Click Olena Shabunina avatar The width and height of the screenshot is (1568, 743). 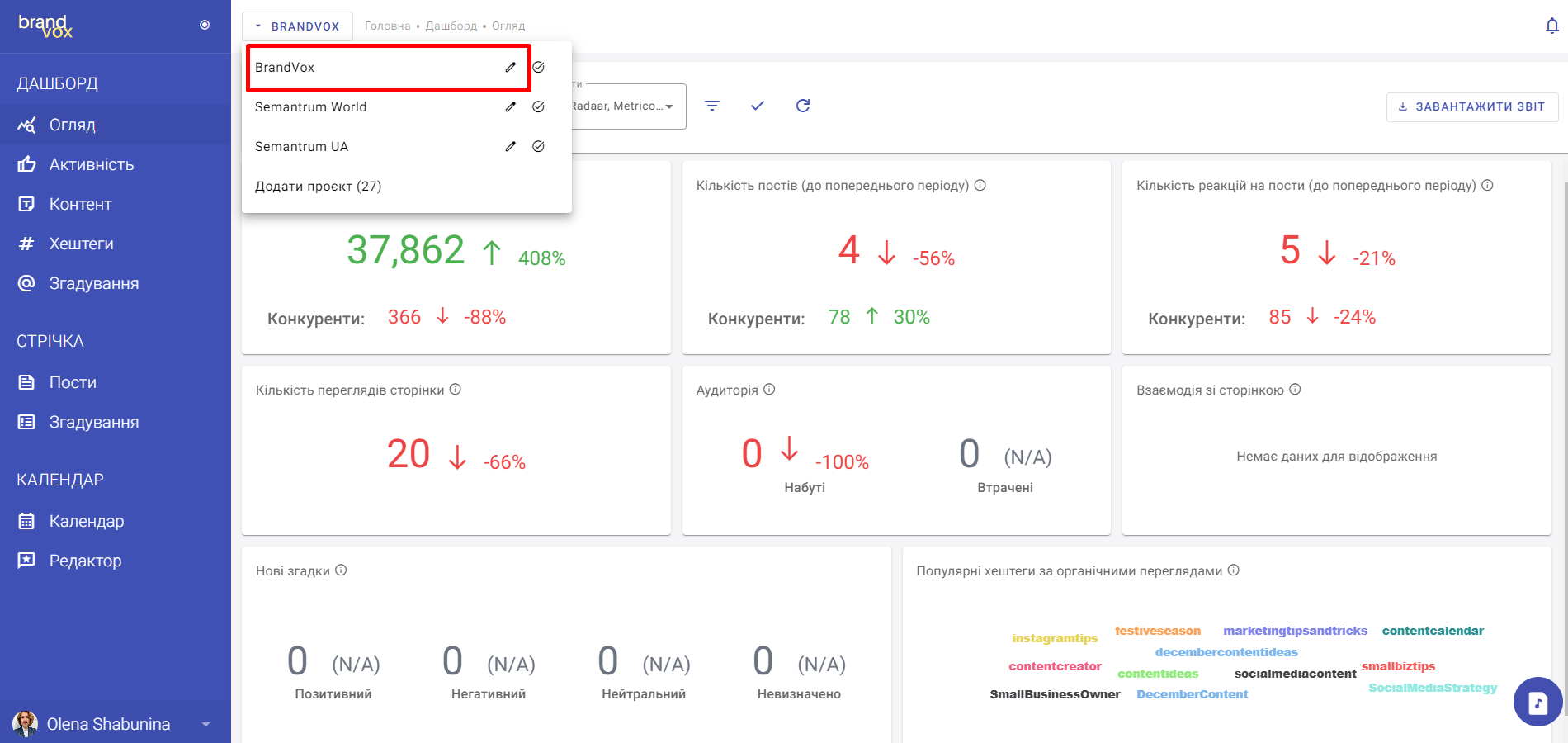tap(25, 724)
